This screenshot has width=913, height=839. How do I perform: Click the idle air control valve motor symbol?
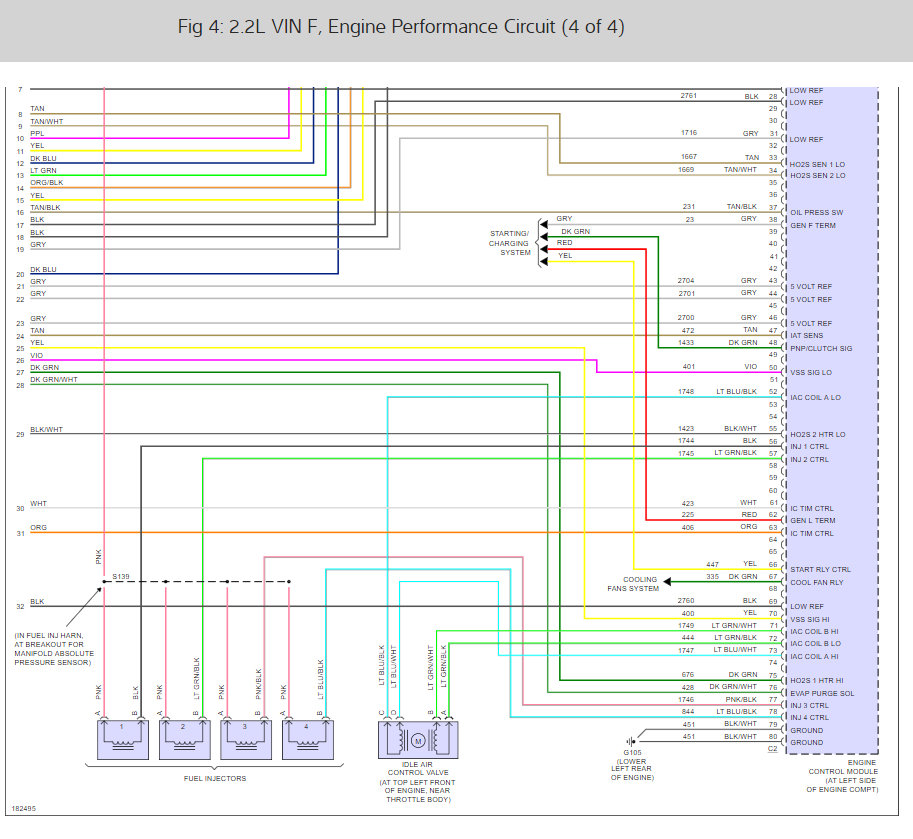coord(418,740)
